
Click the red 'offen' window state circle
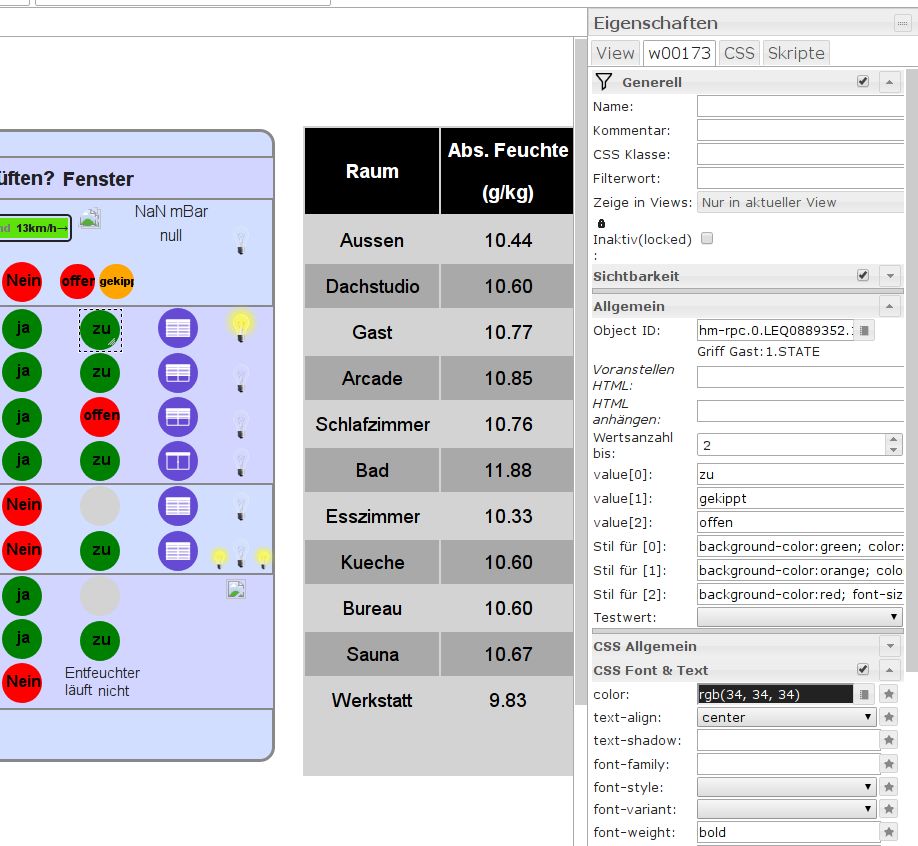pyautogui.click(x=100, y=415)
